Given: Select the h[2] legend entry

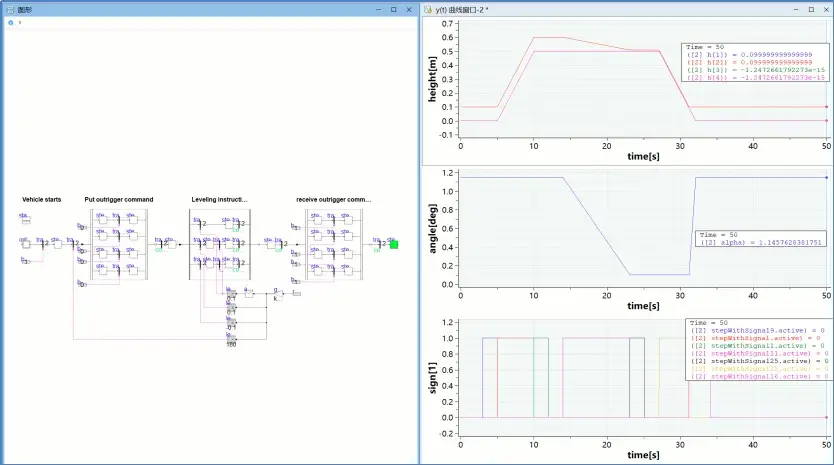Looking at the screenshot, I should (749, 62).
